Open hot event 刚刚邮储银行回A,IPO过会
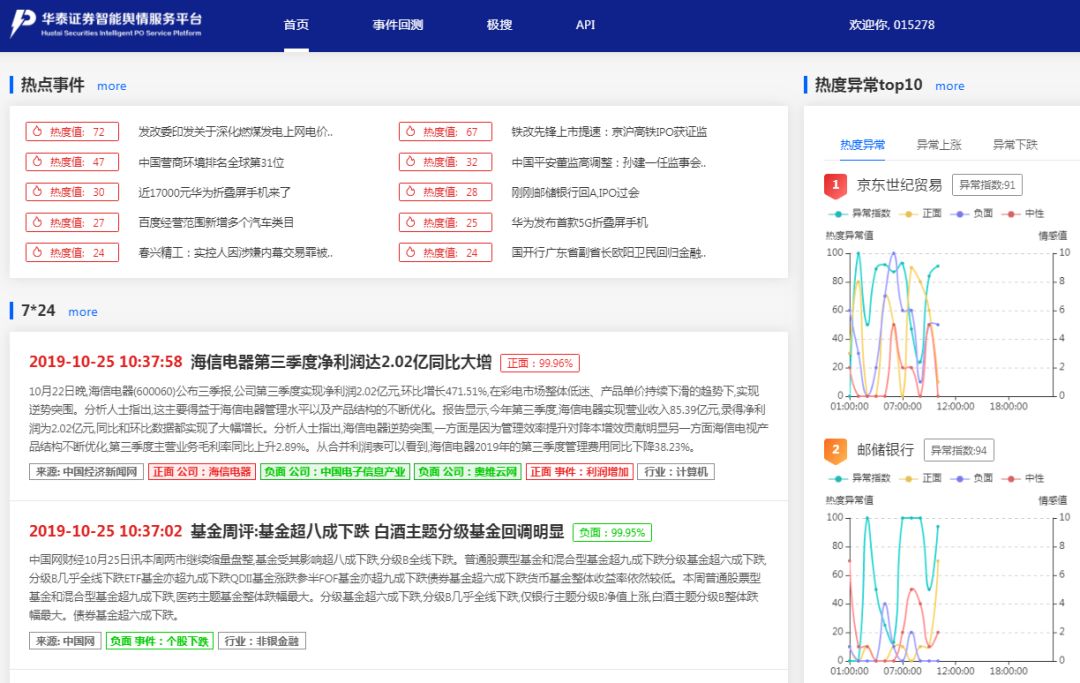 pos(575,192)
